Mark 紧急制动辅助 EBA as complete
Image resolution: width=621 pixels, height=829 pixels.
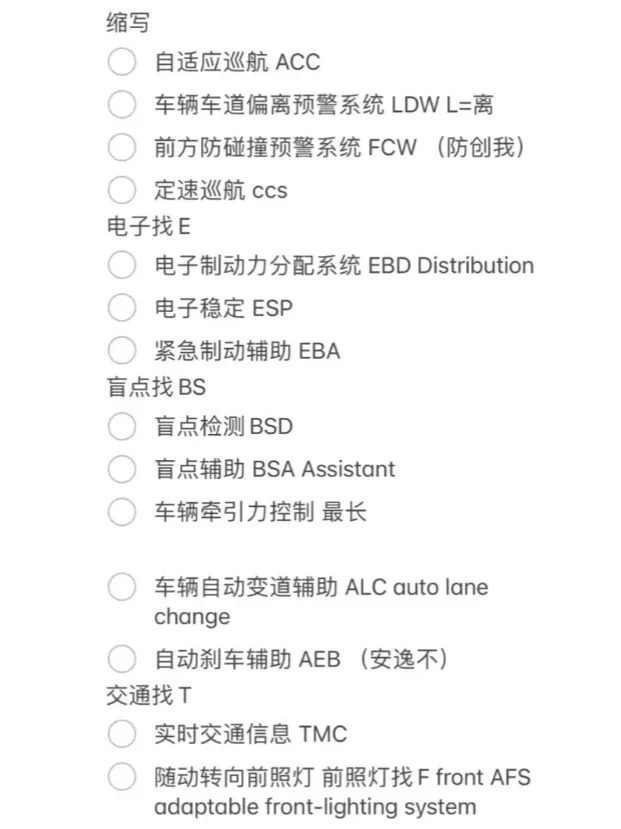tap(121, 350)
